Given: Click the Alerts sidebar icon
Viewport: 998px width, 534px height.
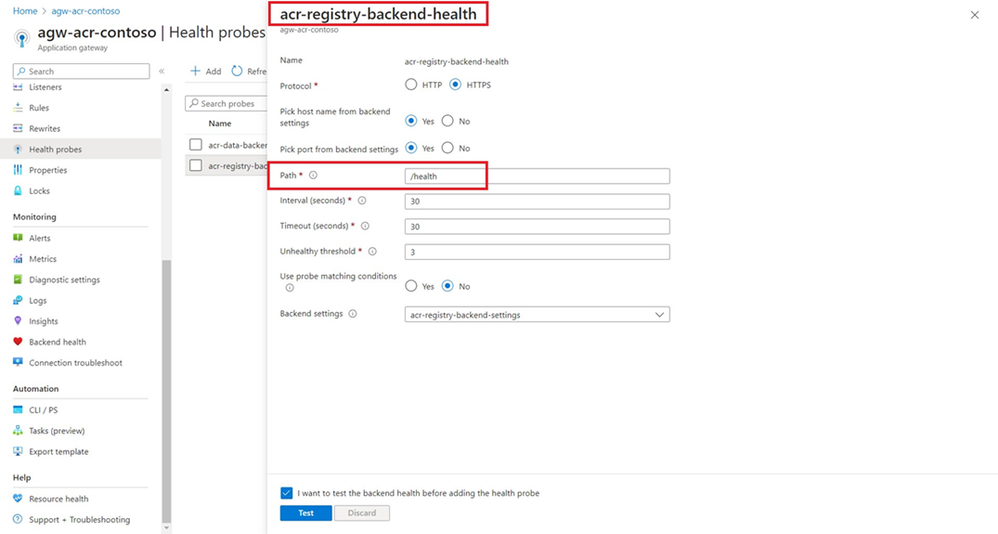Looking at the screenshot, I should click(18, 238).
